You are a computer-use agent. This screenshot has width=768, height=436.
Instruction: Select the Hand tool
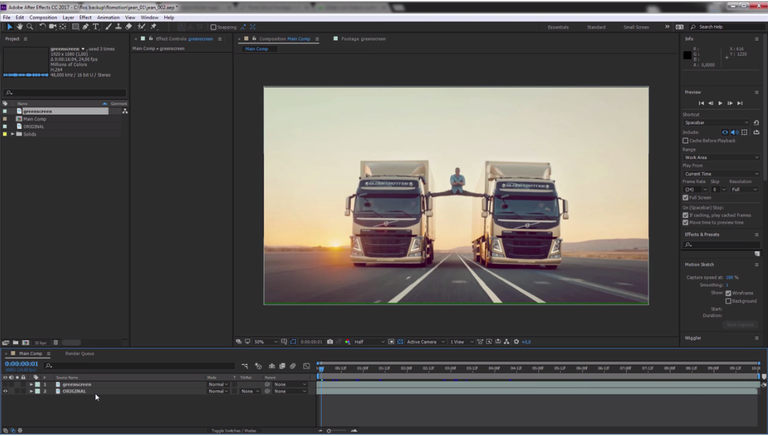(x=20, y=27)
